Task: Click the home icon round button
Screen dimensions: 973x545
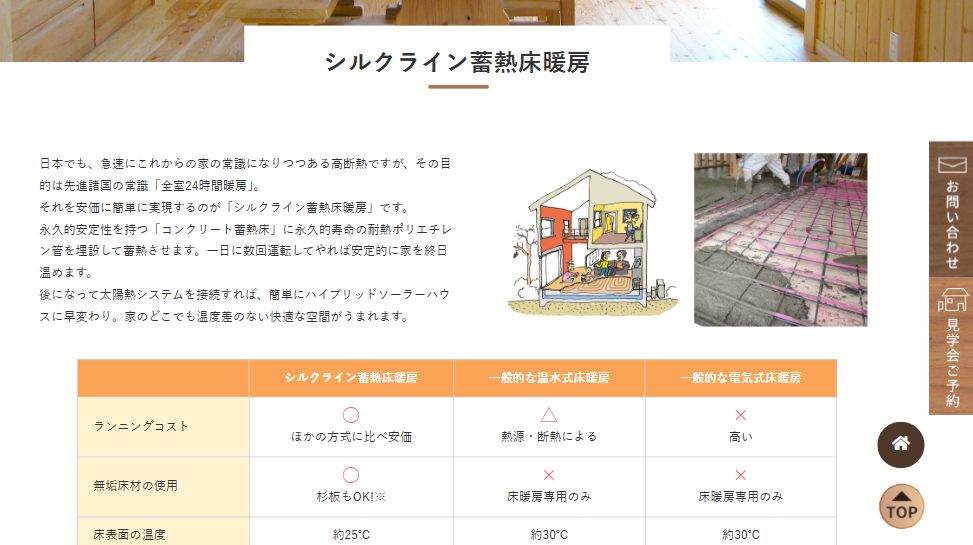Action: click(x=900, y=444)
